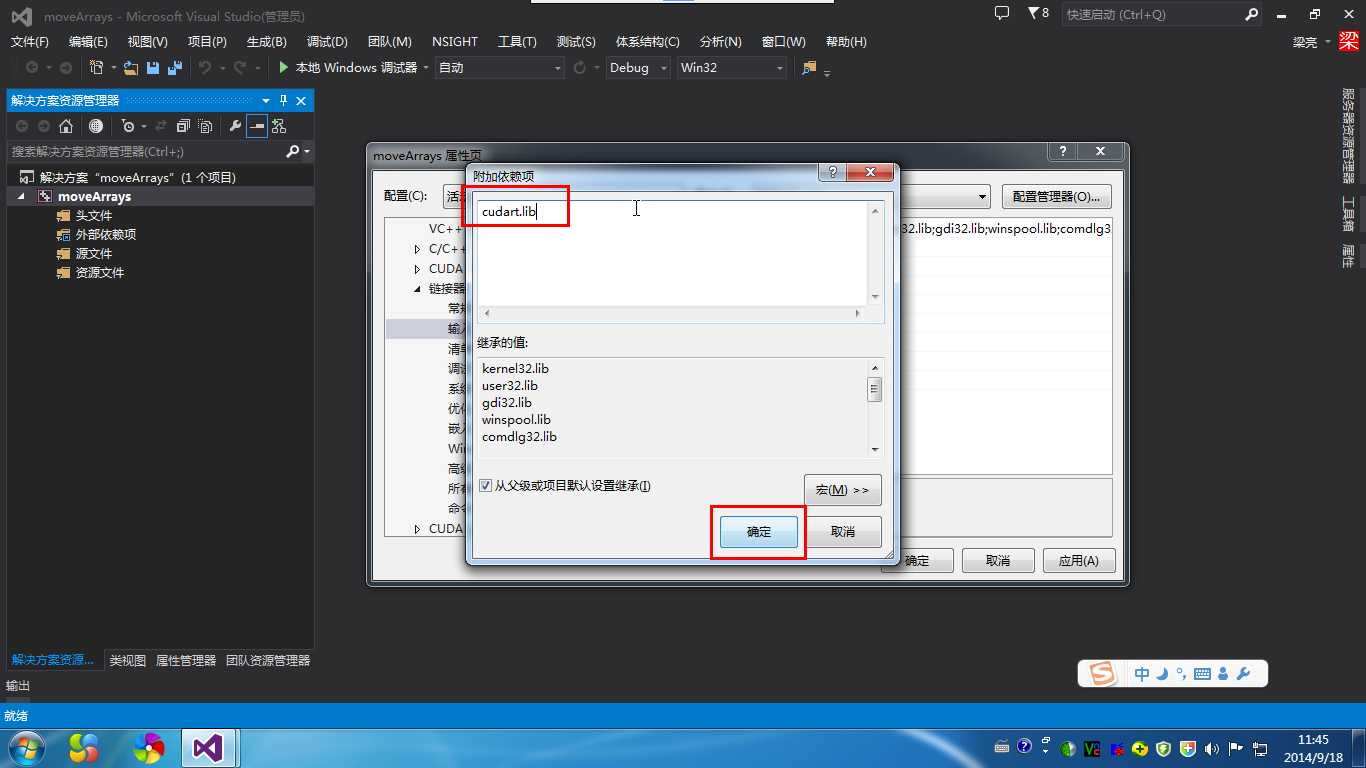This screenshot has width=1366, height=768.
Task: Click 确定 in 附加依赖项 dialog
Action: (759, 532)
